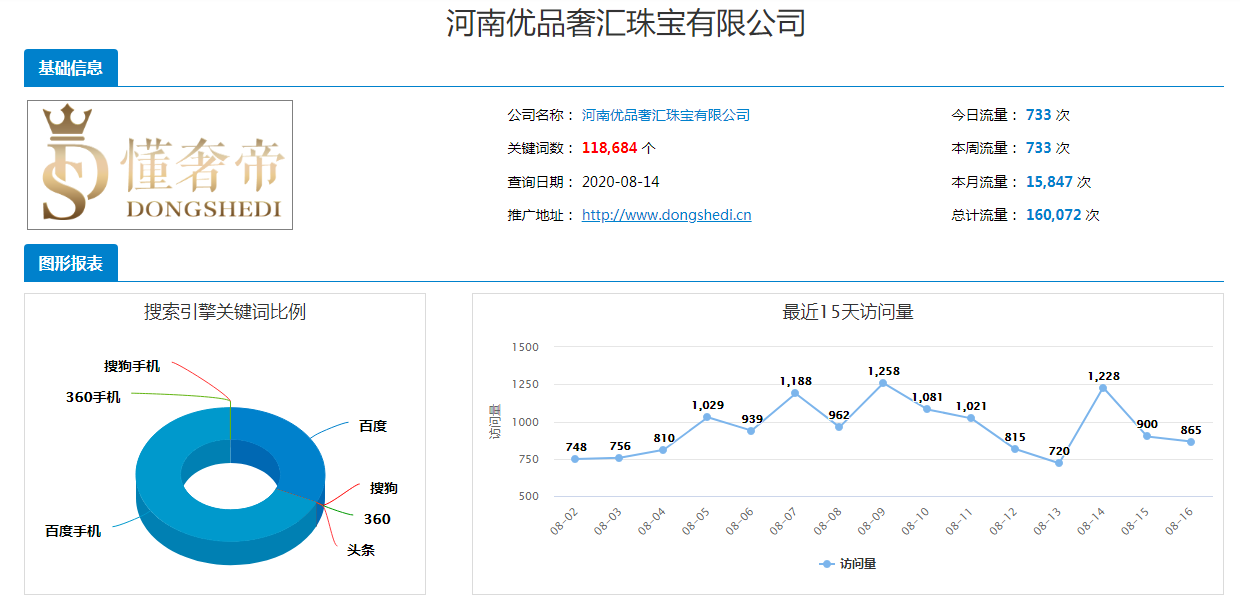The height and width of the screenshot is (611, 1240).
Task: Click the 08-14 data point valued 1,228
Action: [x=1103, y=388]
